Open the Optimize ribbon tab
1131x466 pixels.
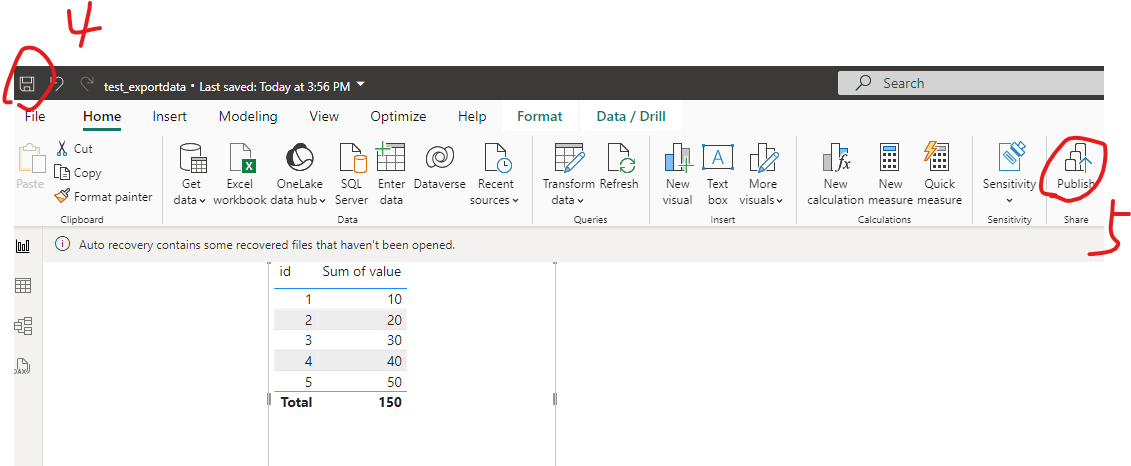[398, 116]
